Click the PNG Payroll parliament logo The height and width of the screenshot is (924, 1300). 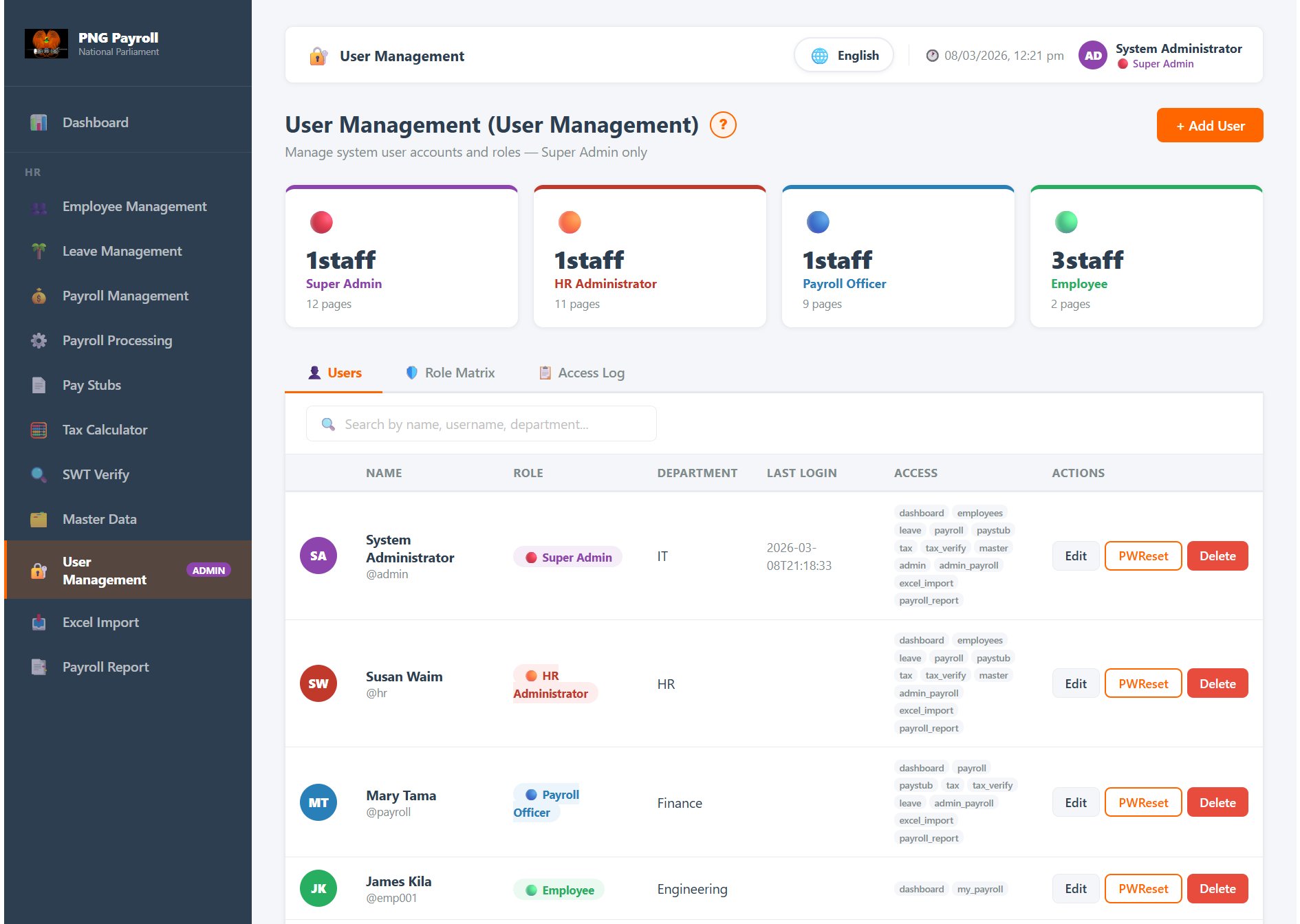46,43
